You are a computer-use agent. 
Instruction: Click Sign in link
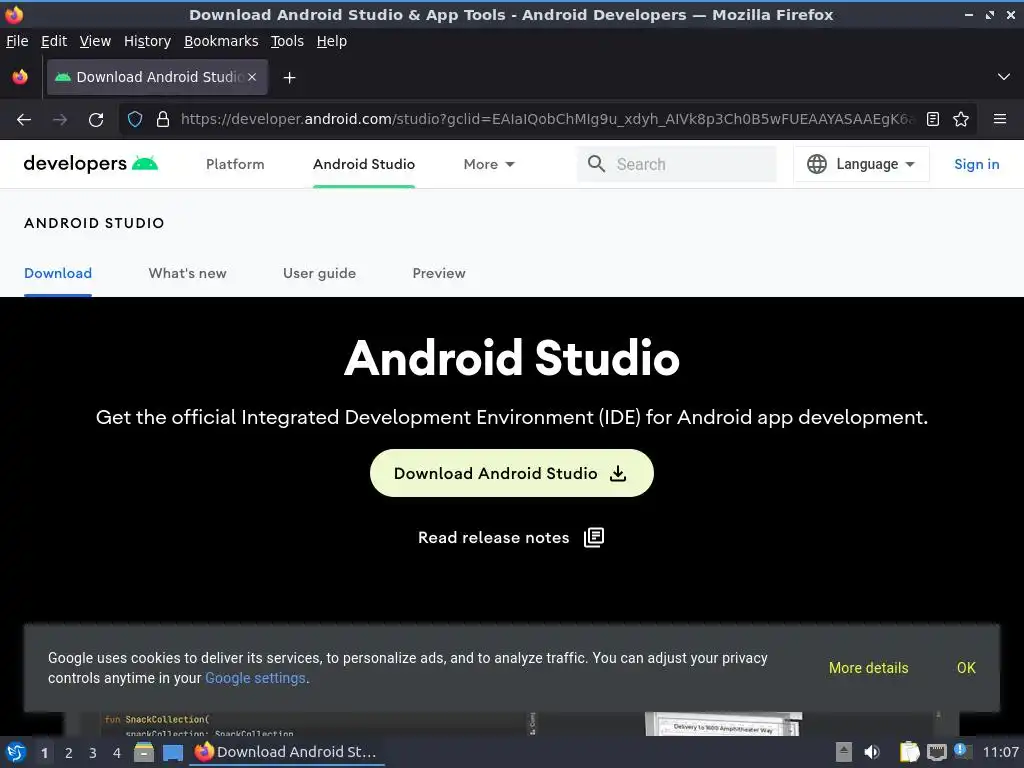[976, 165]
